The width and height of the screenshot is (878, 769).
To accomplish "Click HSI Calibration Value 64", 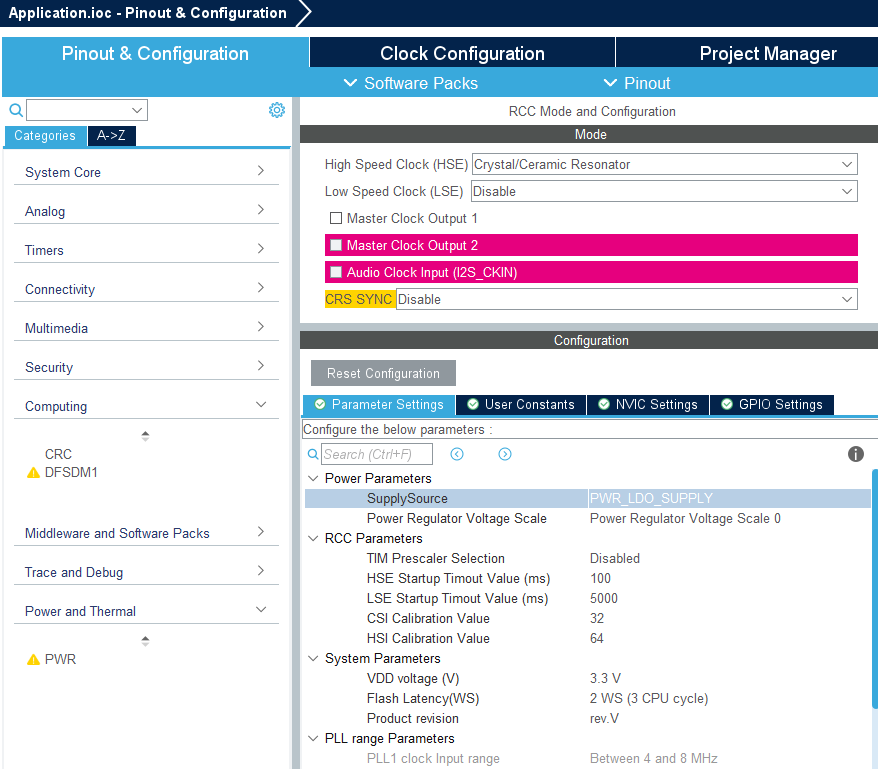I will [x=597, y=638].
